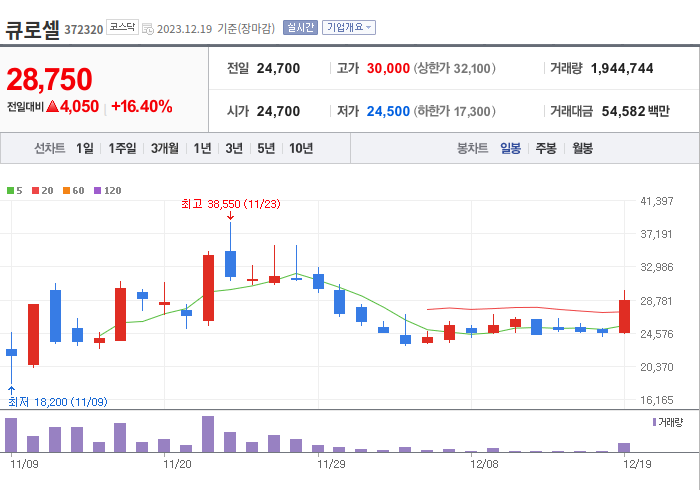Click the 코스닥 market badge
This screenshot has height=490, width=700.
pyautogui.click(x=122, y=27)
